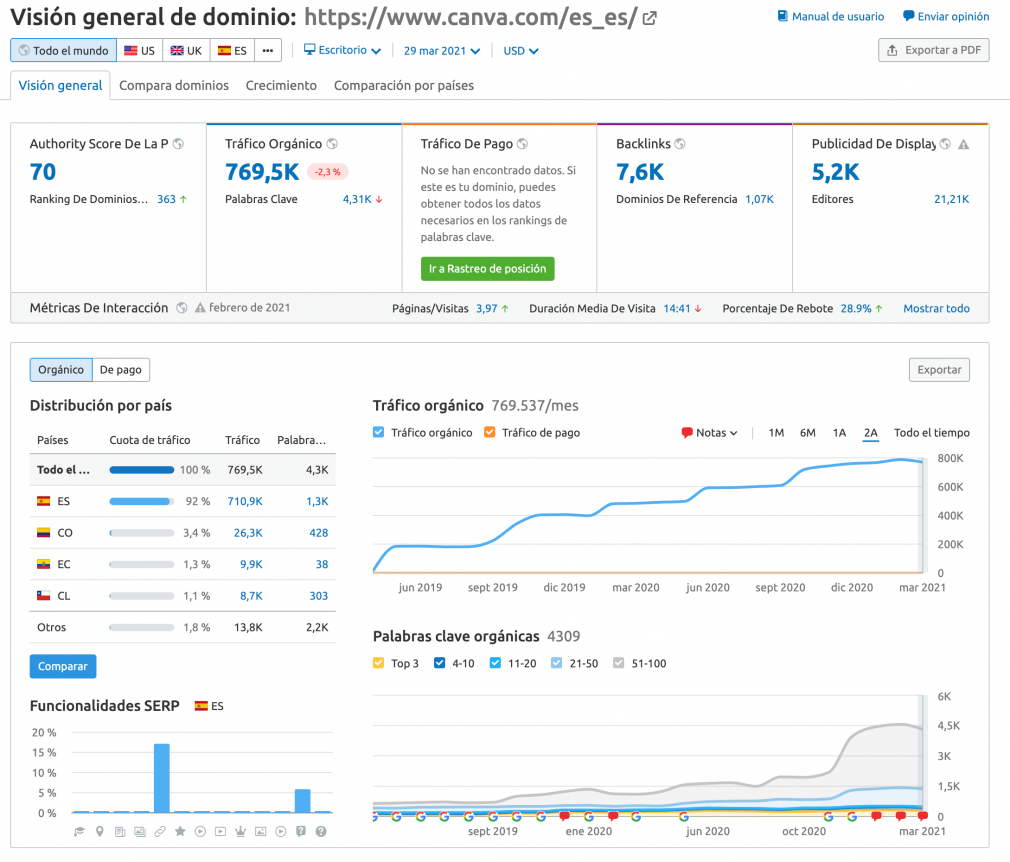Select the Todo el mundo database
The image size is (1010, 862).
pos(64,50)
